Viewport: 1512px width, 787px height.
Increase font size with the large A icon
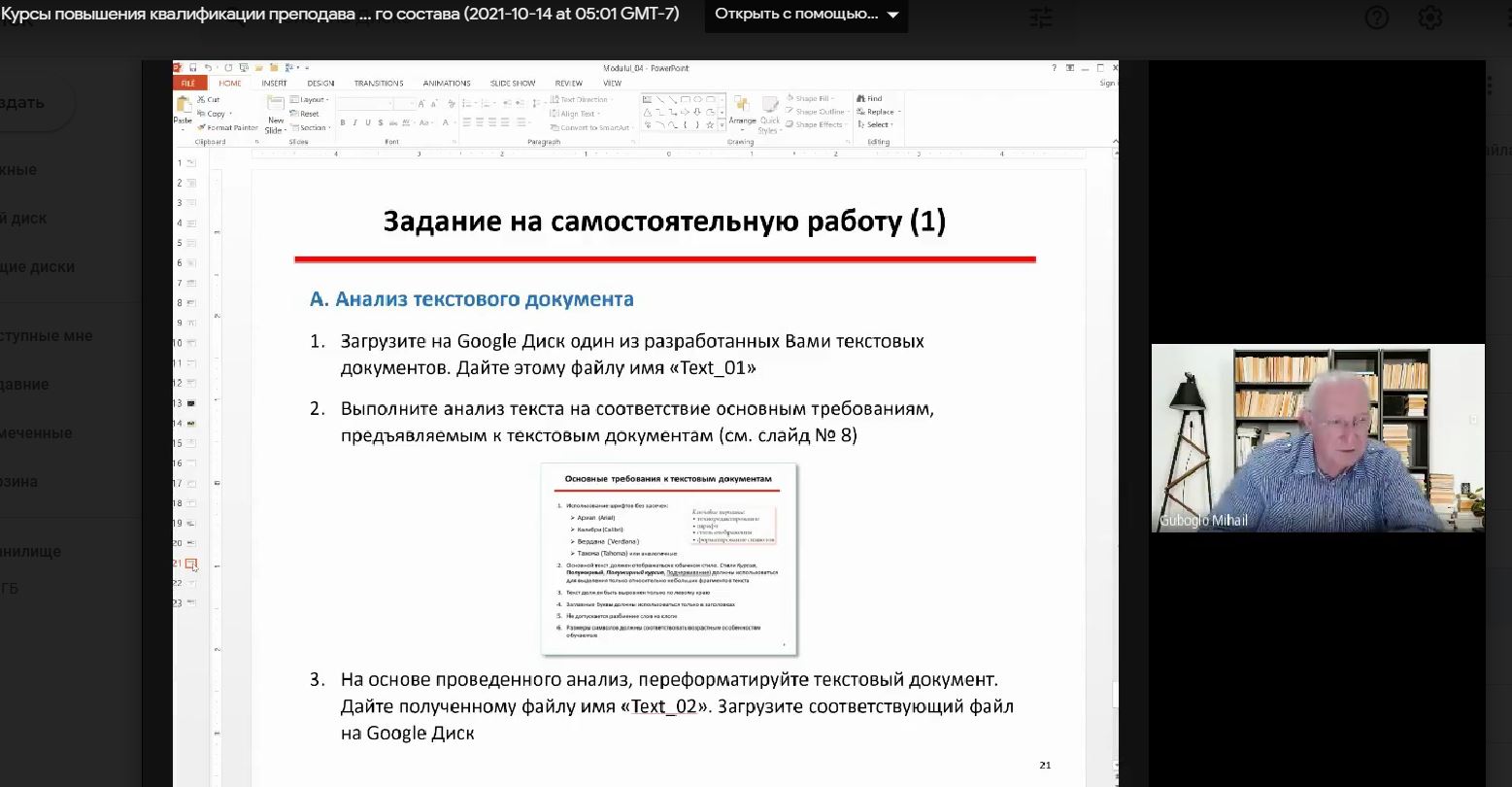421,104
